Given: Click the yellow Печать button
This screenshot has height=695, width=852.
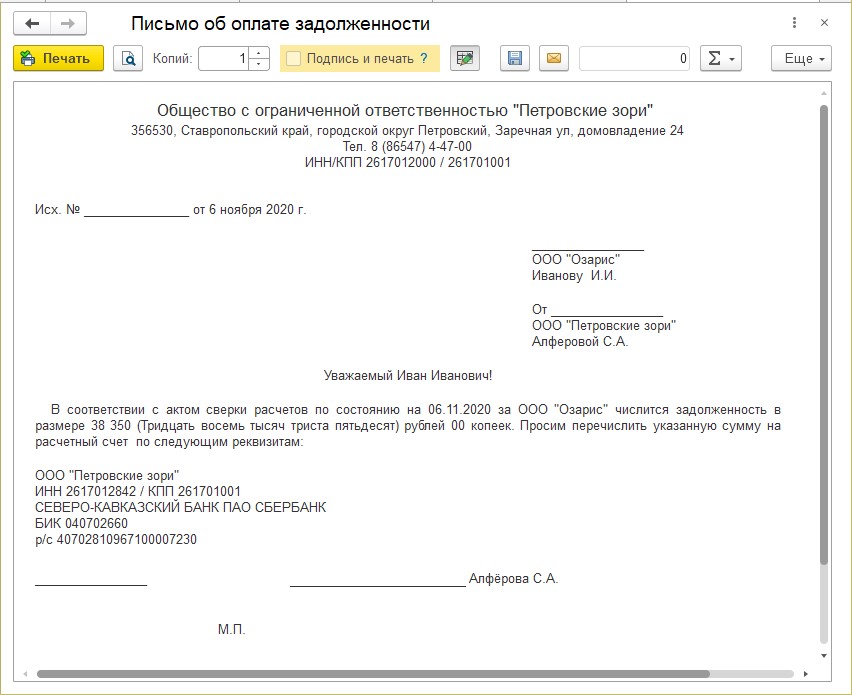Looking at the screenshot, I should click(58, 58).
